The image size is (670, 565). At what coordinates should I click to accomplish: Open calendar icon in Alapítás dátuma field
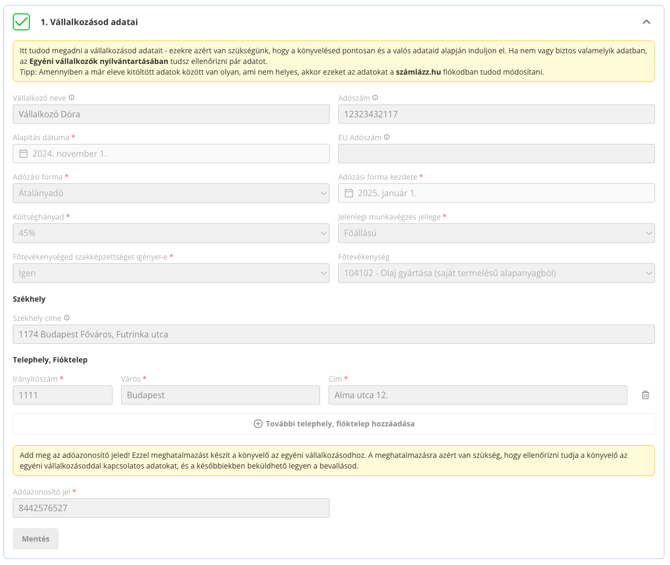pyautogui.click(x=24, y=153)
